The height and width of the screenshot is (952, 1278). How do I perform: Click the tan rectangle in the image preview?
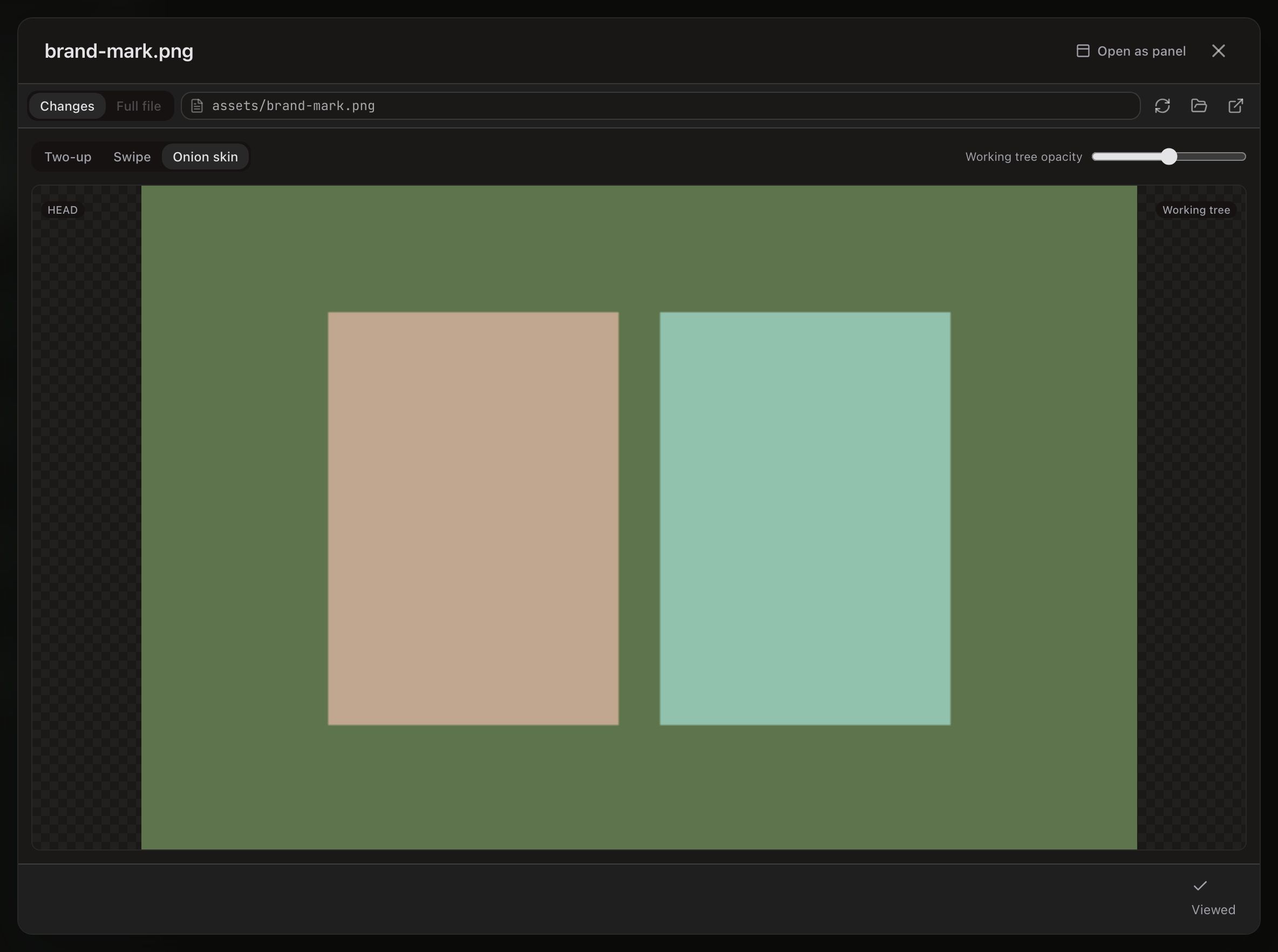point(473,519)
